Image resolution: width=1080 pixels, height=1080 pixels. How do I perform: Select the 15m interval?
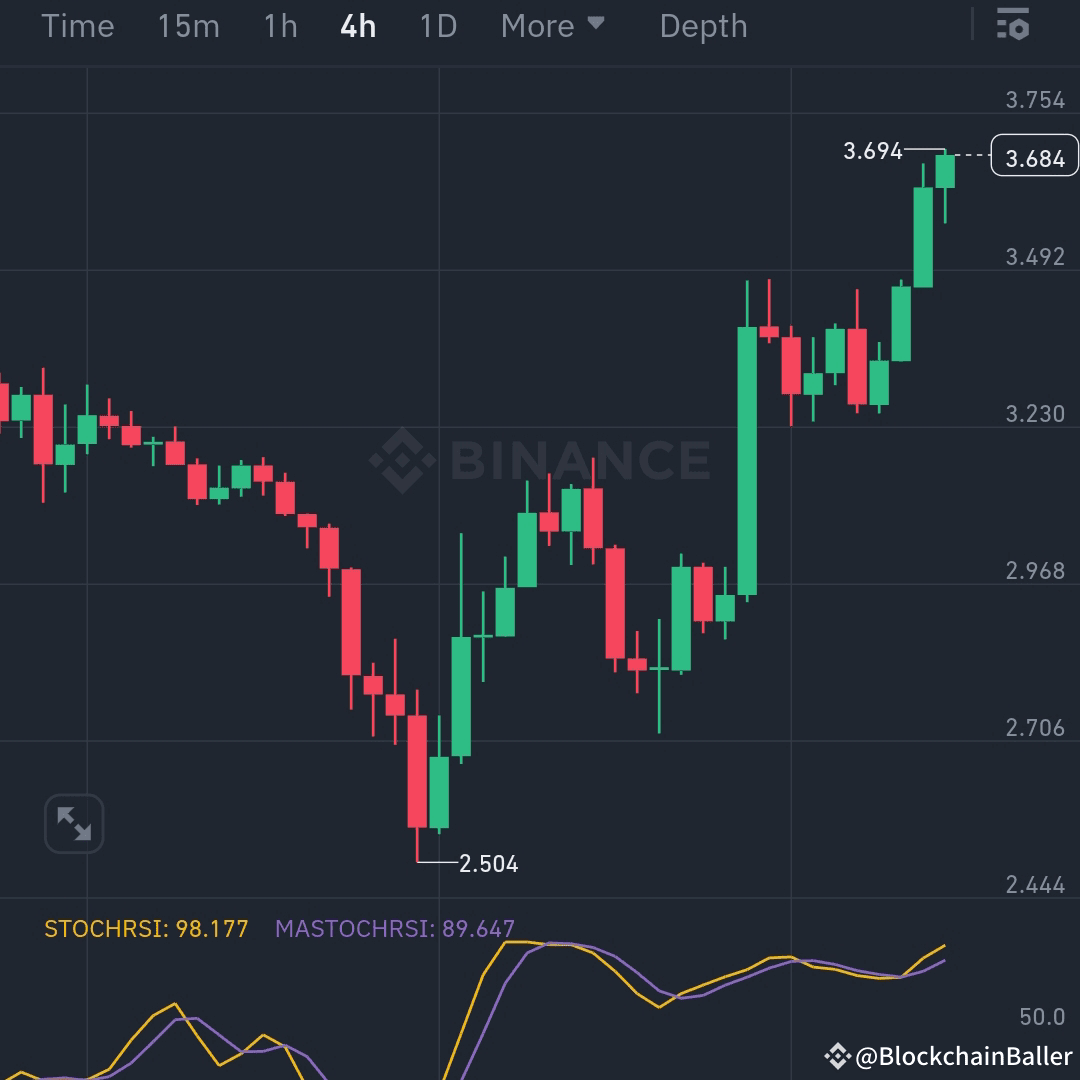(x=188, y=26)
